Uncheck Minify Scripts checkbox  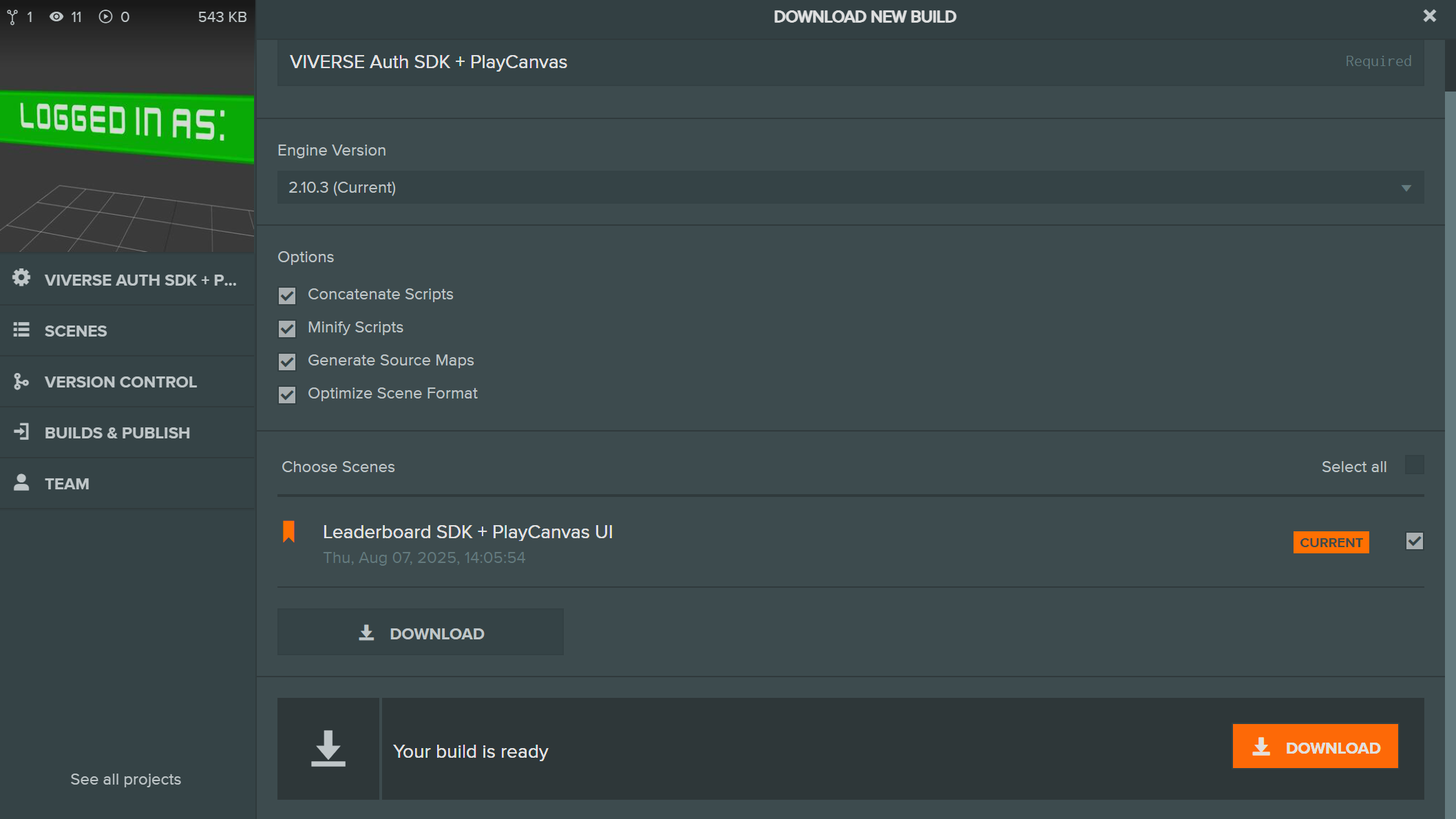[x=287, y=329]
